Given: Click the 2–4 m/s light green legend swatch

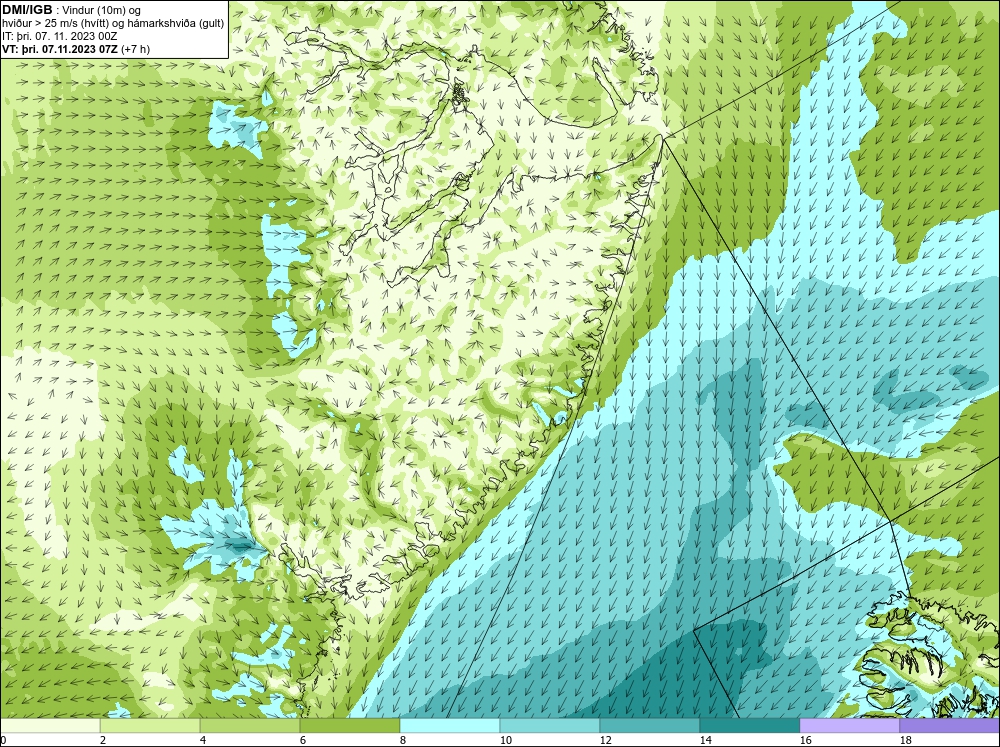Looking at the screenshot, I should pos(150,726).
